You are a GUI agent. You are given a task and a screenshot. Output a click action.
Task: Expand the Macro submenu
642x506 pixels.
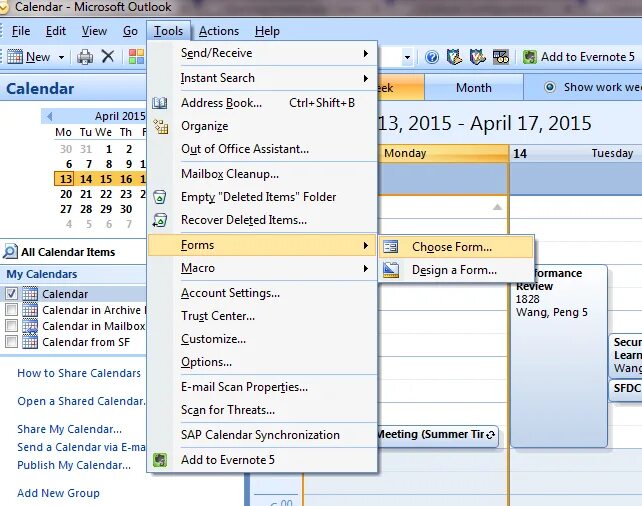(x=262, y=268)
